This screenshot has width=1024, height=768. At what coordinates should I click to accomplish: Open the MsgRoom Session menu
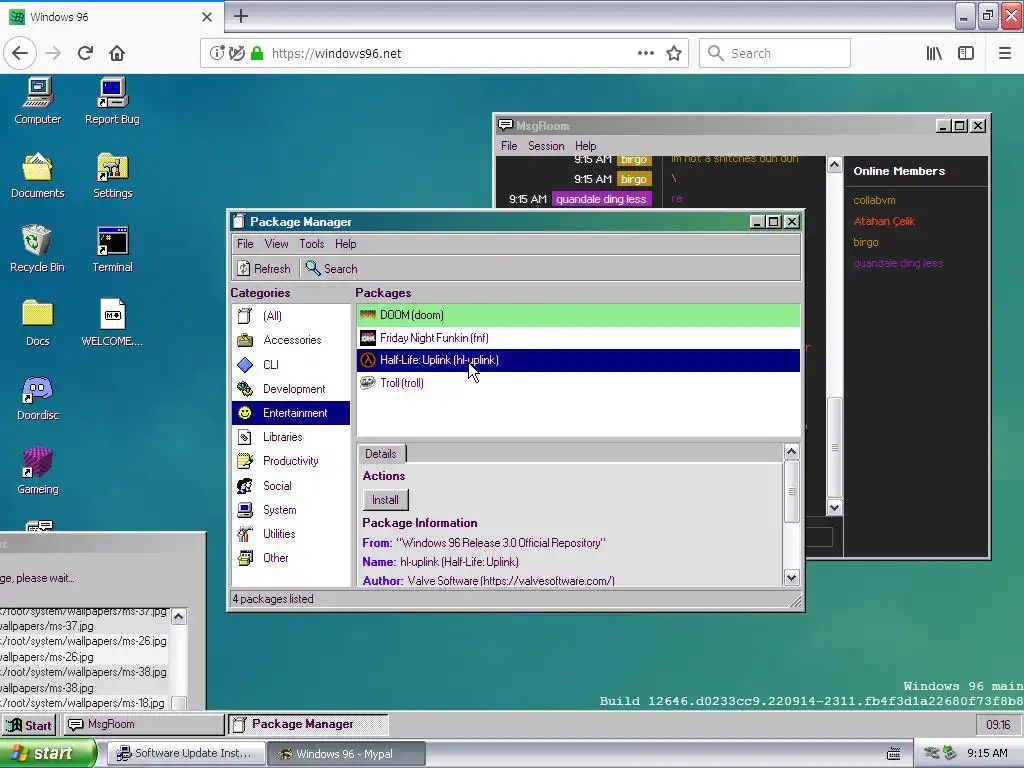coord(546,146)
